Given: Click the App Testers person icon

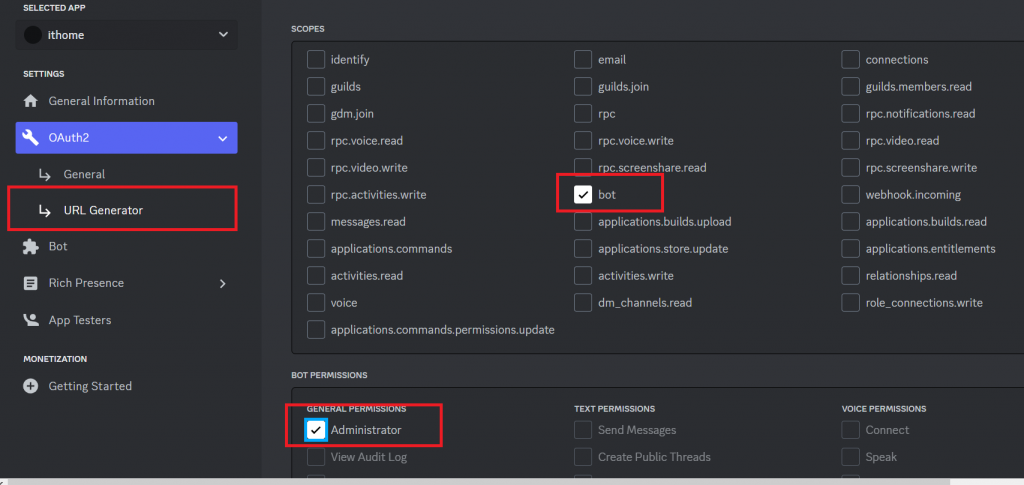Looking at the screenshot, I should pyautogui.click(x=31, y=320).
